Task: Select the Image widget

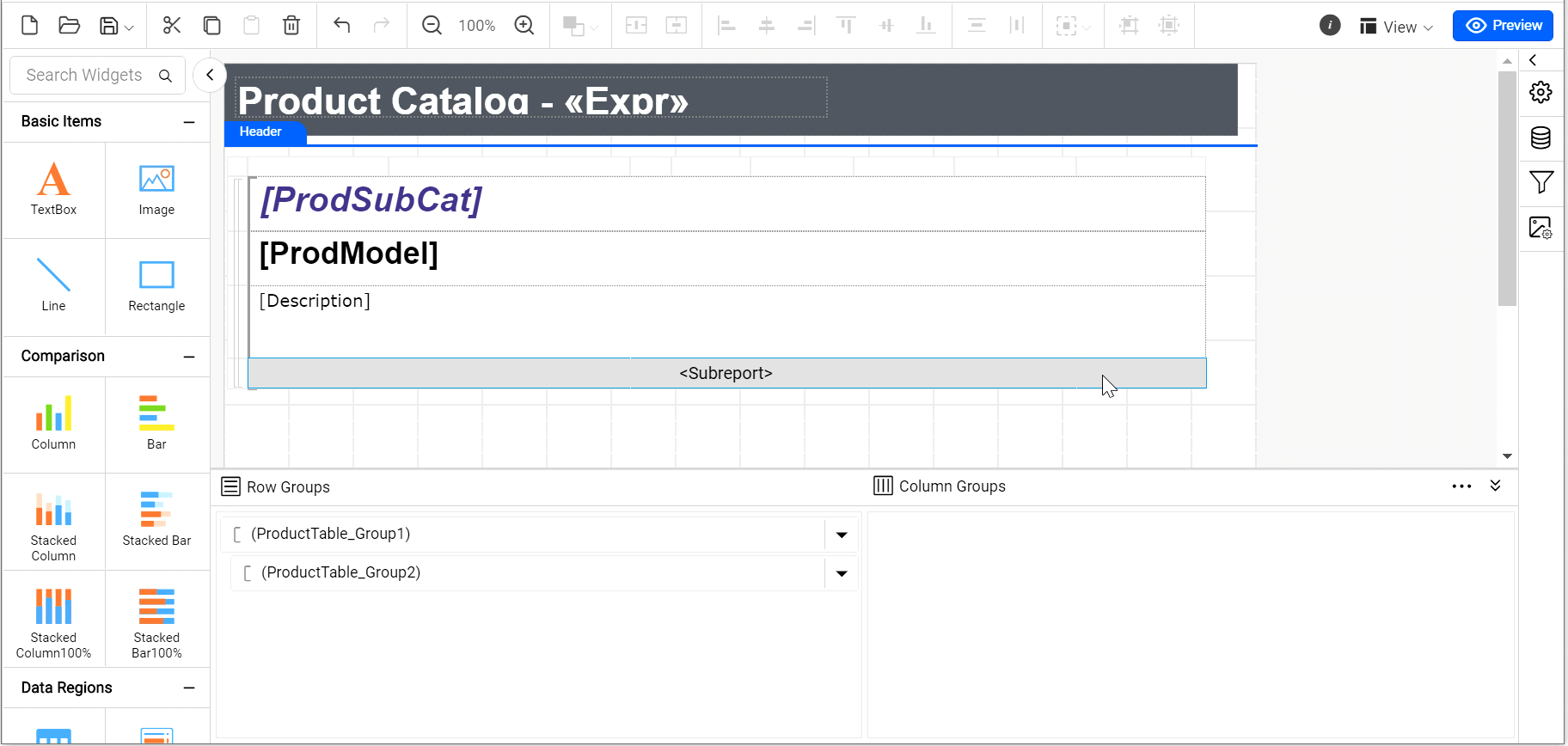Action: tap(156, 190)
